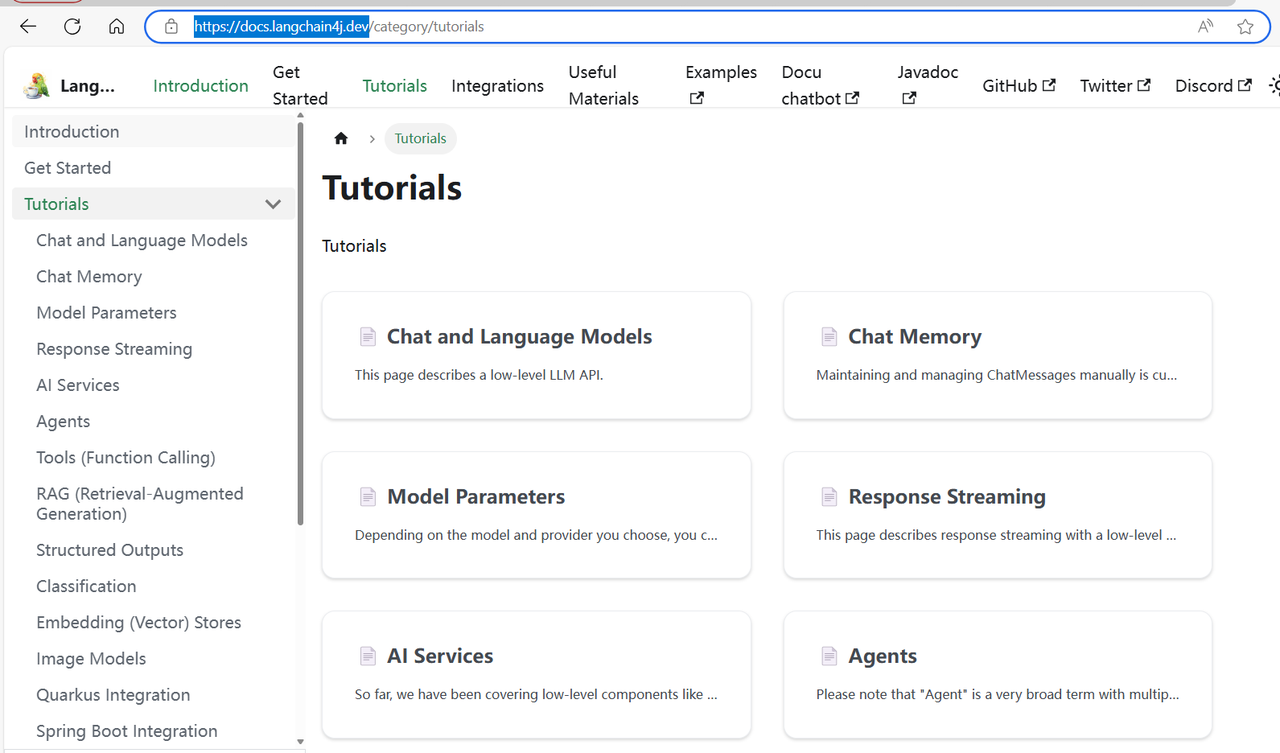The height and width of the screenshot is (753, 1280).
Task: Open the Discord navbar link
Action: pyautogui.click(x=1213, y=86)
